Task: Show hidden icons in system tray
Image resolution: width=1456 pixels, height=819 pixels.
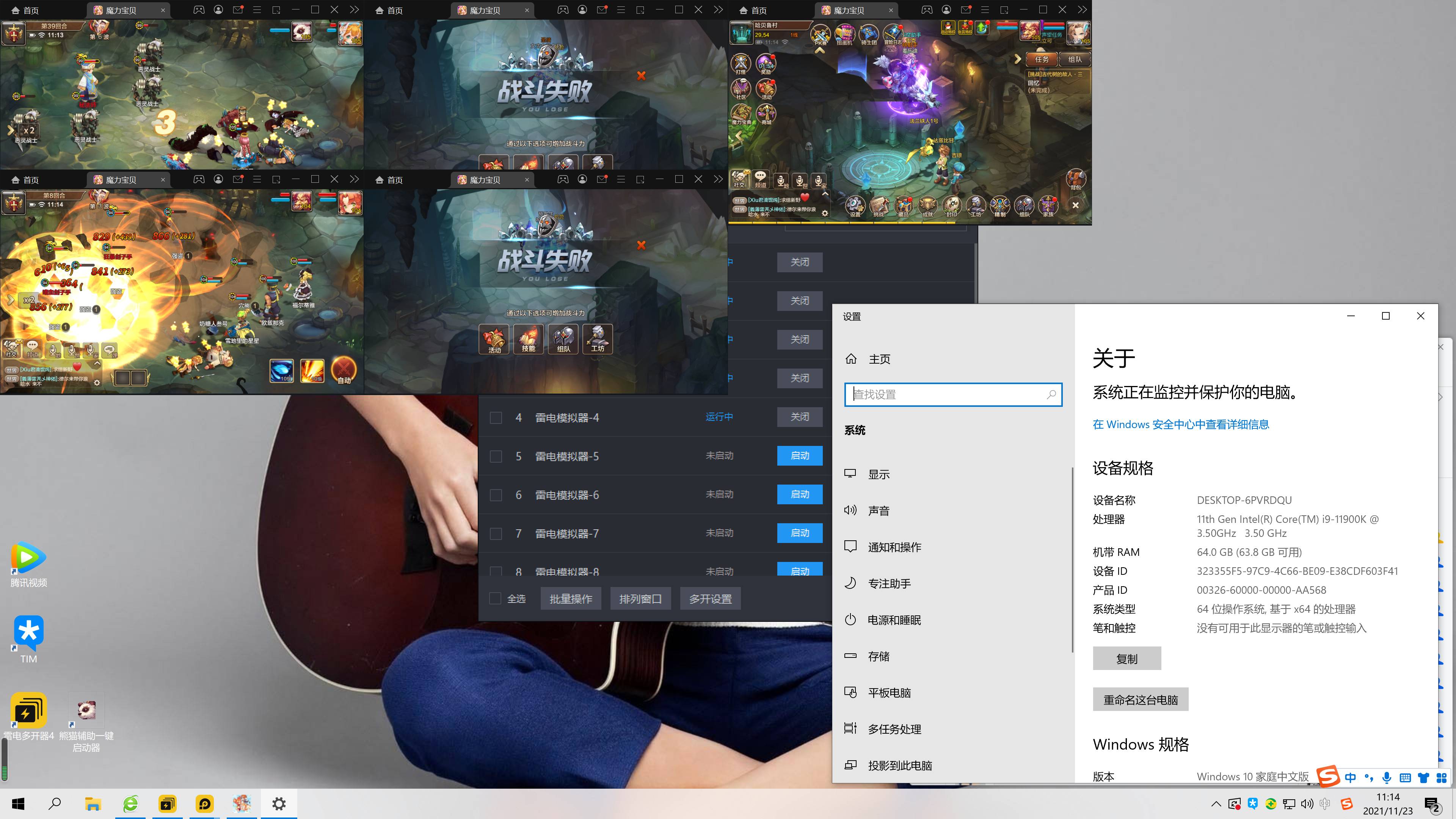Action: pyautogui.click(x=1216, y=804)
